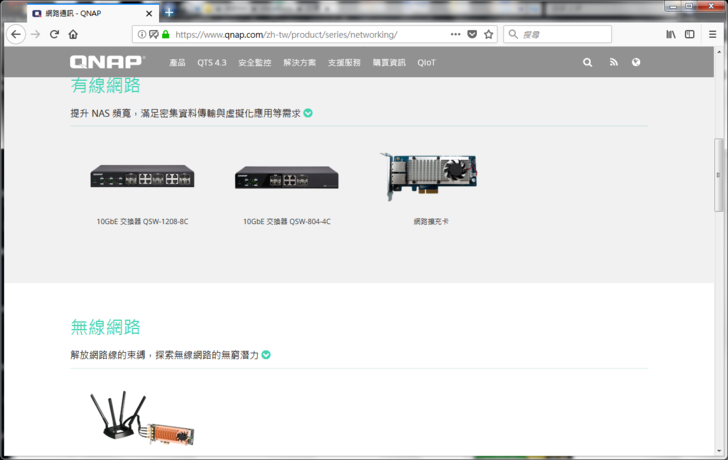
Task: Open the RSS feed icon in QNAP header
Action: [x=613, y=62]
